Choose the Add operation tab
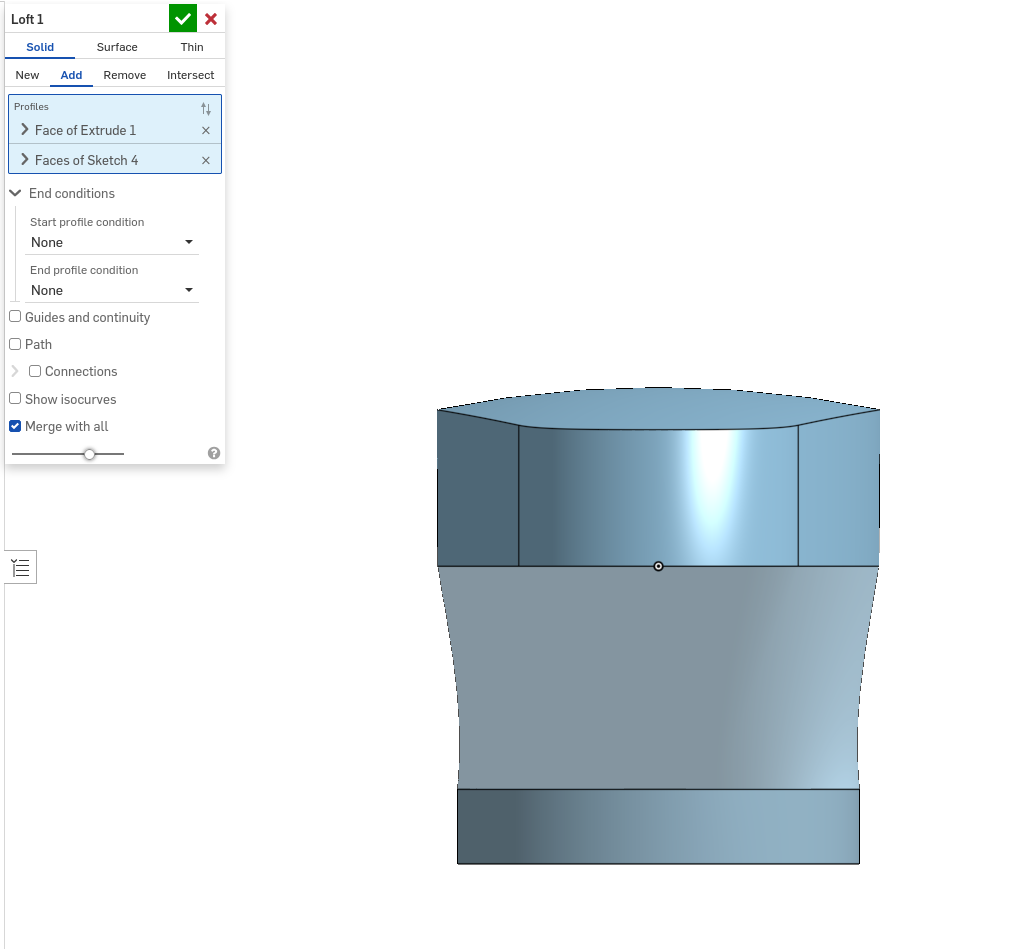Viewport: 1035px width, 949px height. tap(71, 75)
